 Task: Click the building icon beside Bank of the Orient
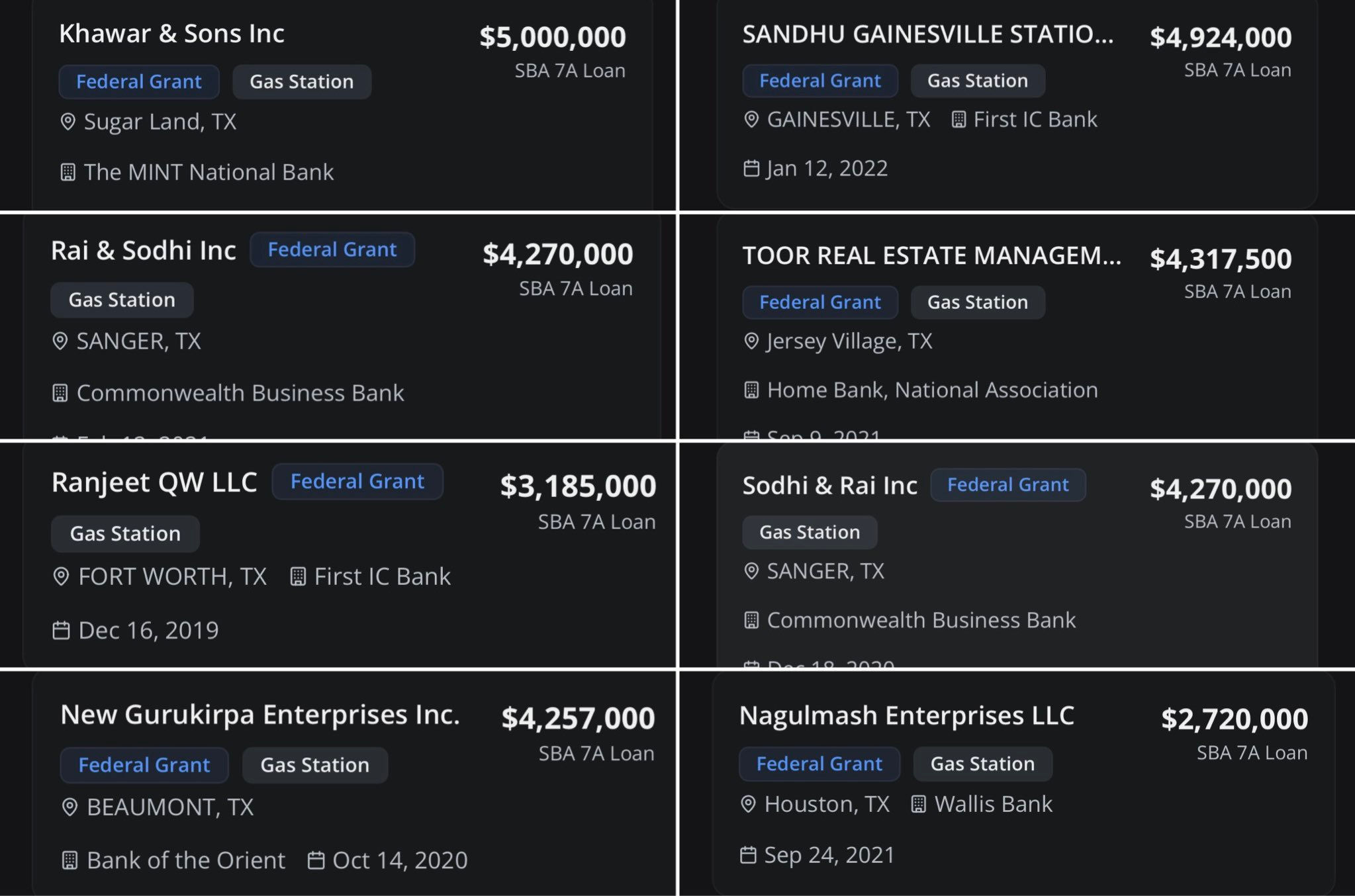point(70,860)
